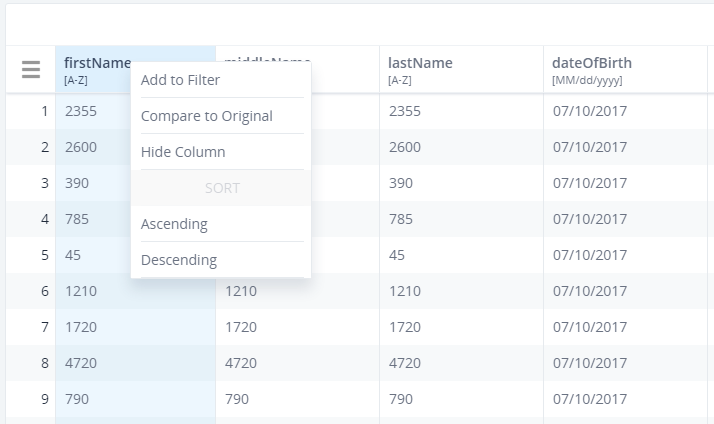
Task: Sort column Descending
Action: click(178, 260)
